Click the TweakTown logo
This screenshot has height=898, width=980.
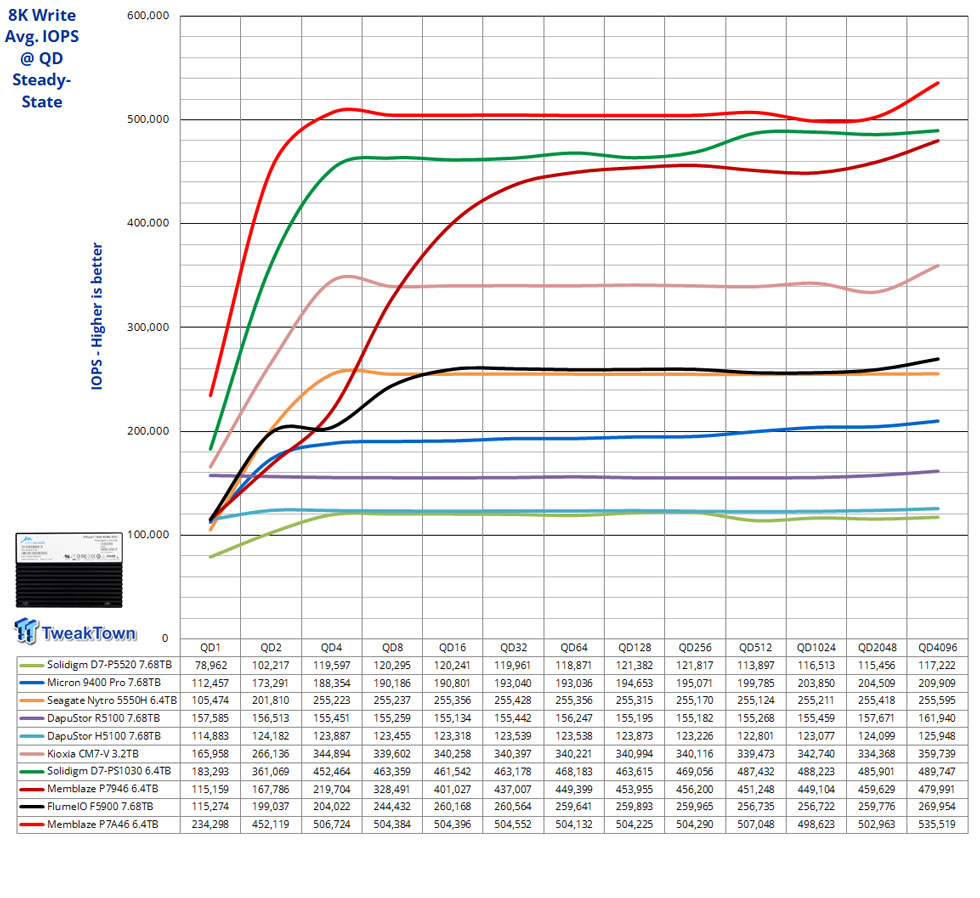(75, 631)
